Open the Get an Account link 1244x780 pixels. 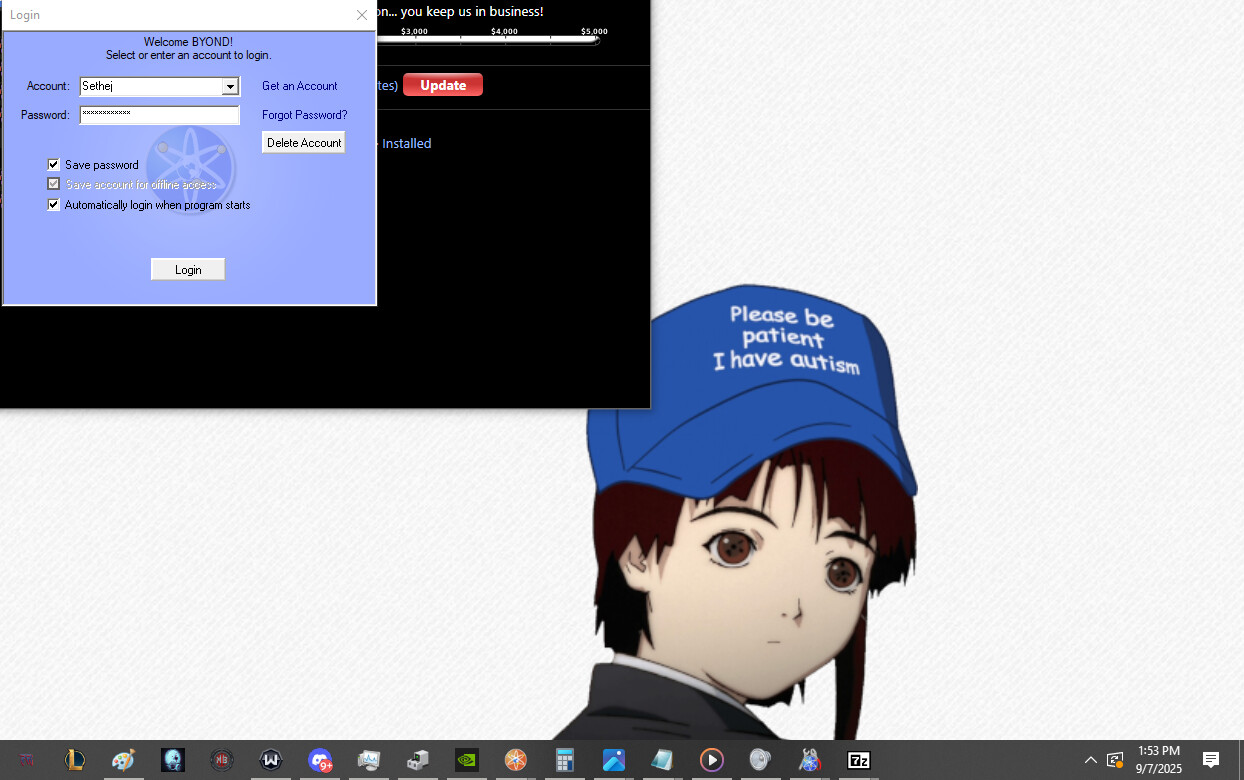(300, 86)
